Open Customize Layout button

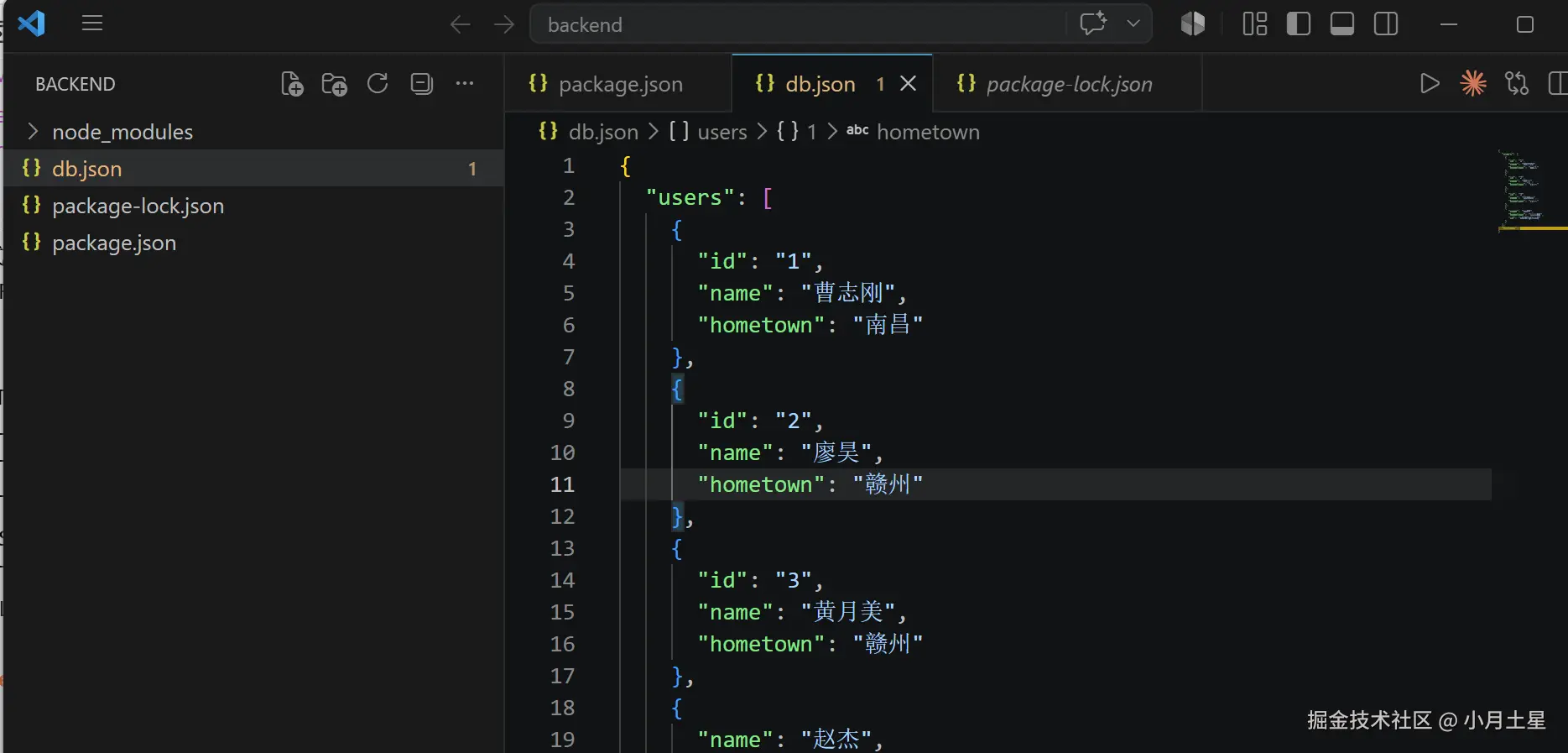[x=1255, y=24]
